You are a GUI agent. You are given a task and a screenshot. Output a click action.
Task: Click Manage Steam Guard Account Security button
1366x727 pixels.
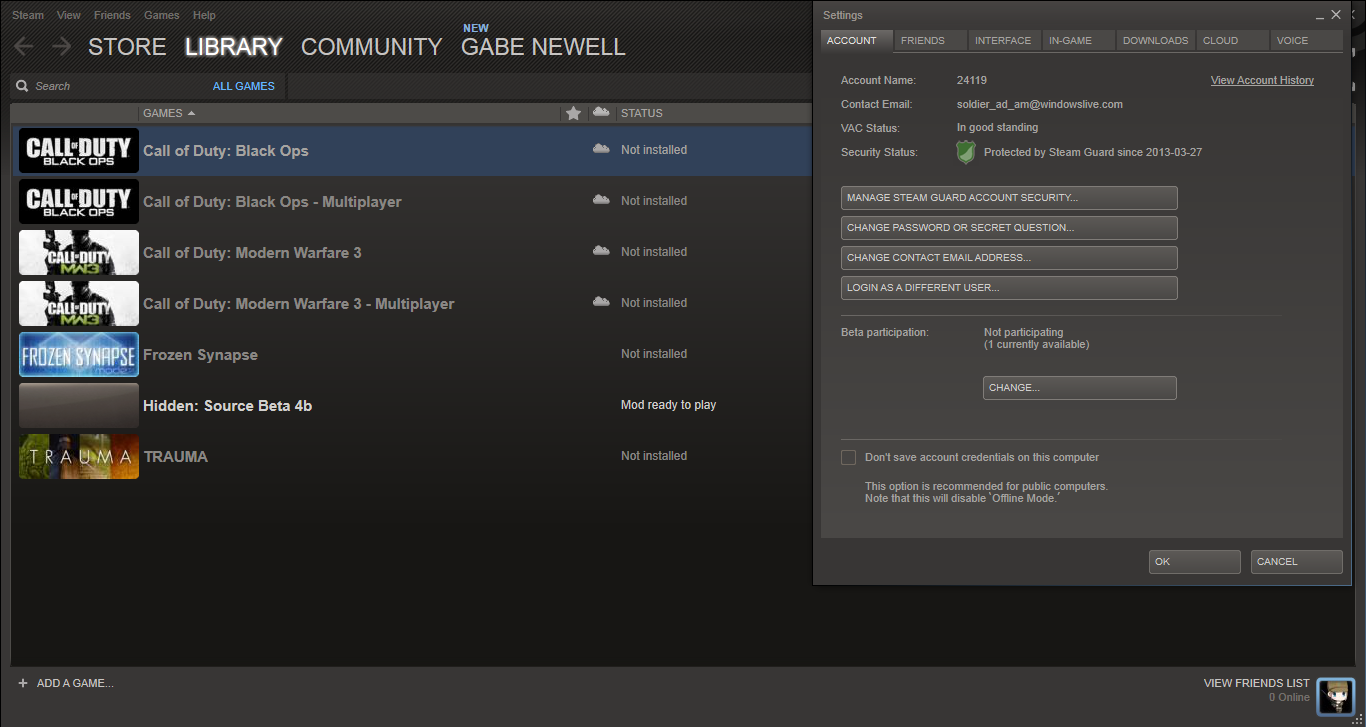[x=1009, y=198]
